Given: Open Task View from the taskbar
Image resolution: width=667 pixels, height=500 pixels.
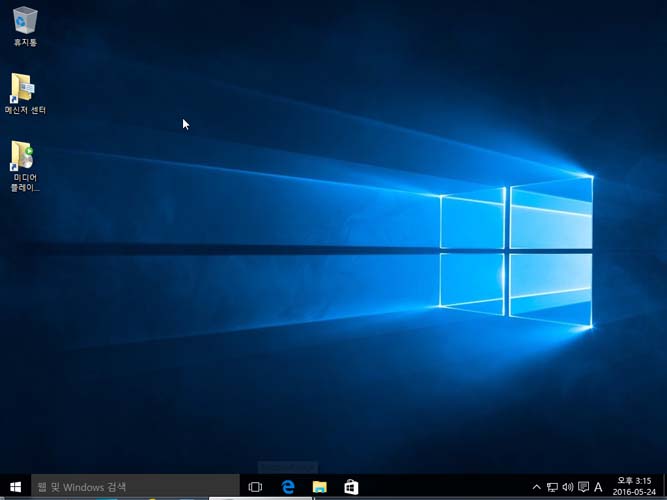Looking at the screenshot, I should (255, 487).
